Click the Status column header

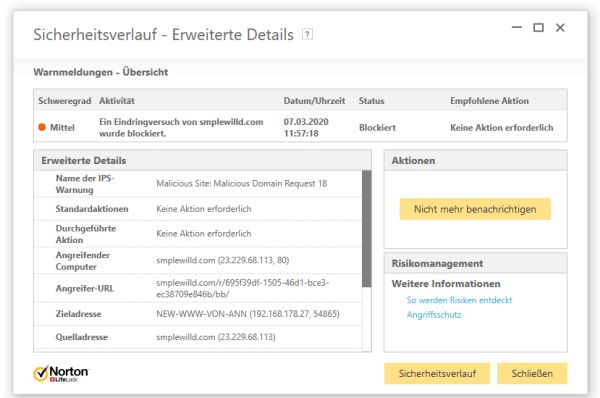tap(371, 101)
